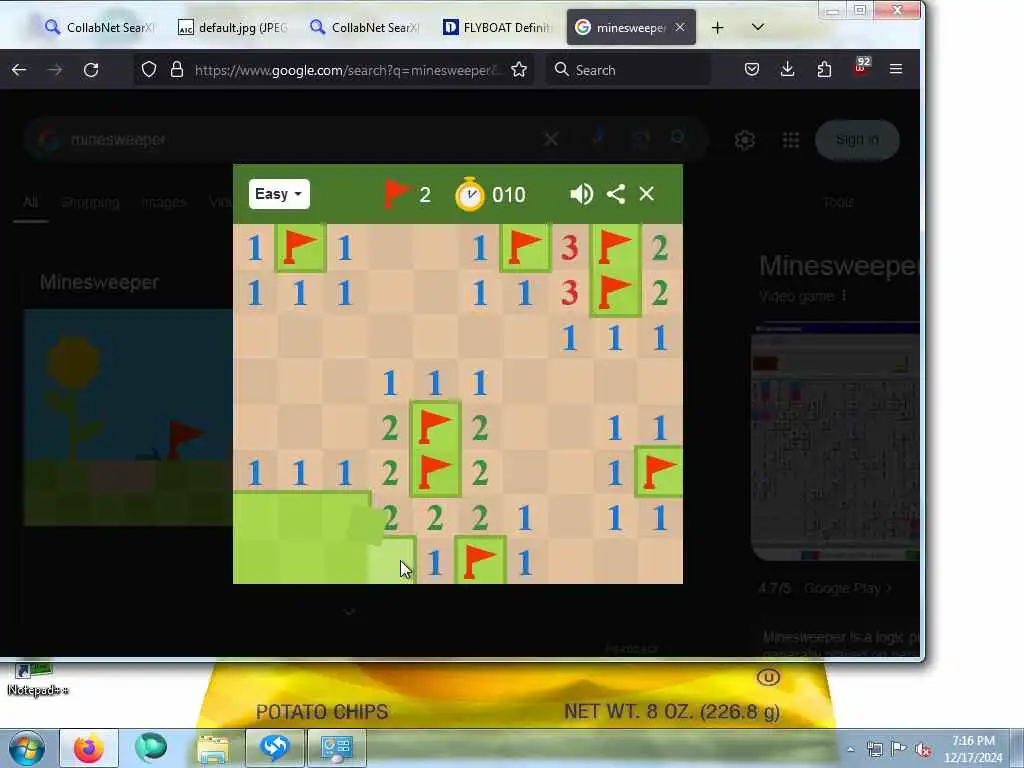This screenshot has width=1024, height=768.
Task: Bookmark this page with star
Action: pyautogui.click(x=519, y=70)
